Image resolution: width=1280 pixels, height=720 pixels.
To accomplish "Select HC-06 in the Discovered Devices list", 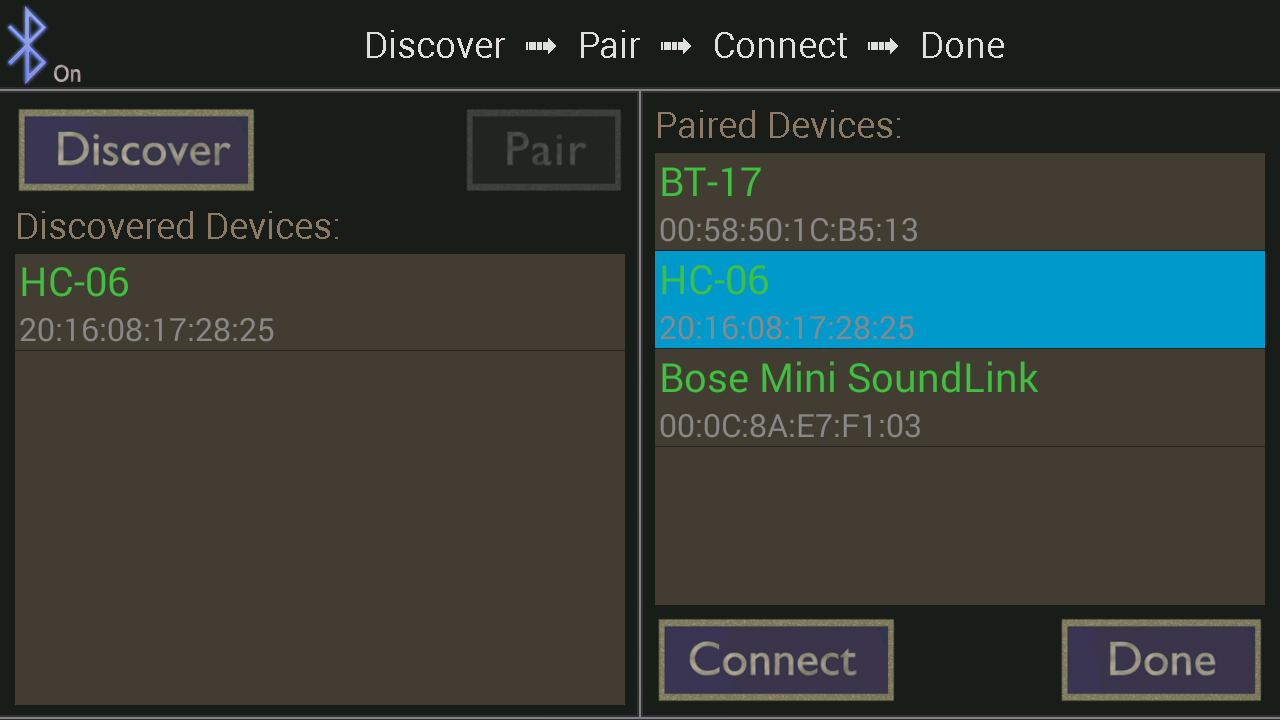I will click(x=319, y=303).
